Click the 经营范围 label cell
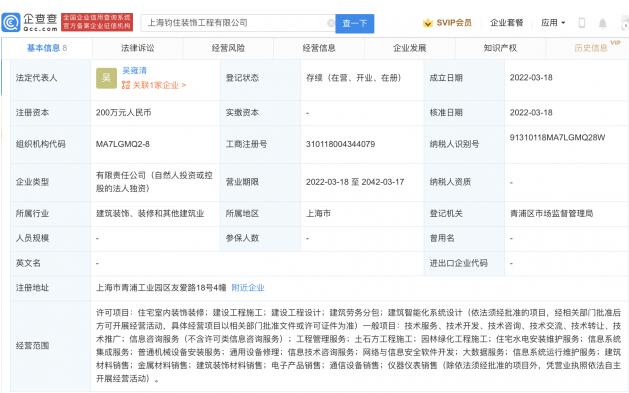 point(51,345)
